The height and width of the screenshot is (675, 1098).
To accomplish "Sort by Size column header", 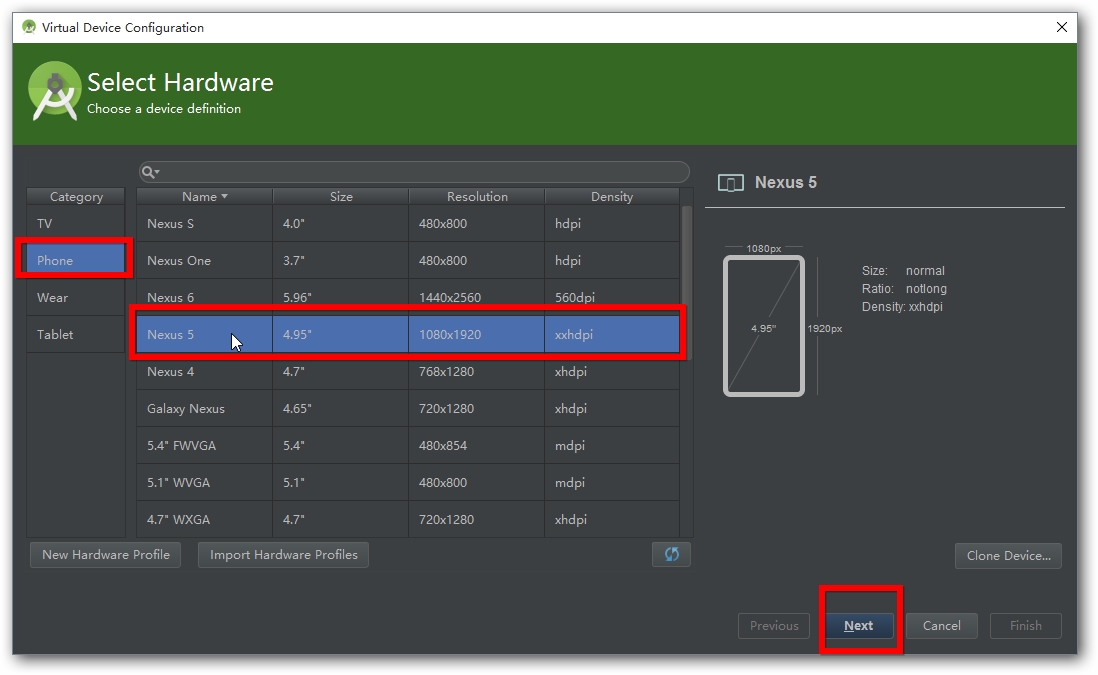I will click(341, 197).
